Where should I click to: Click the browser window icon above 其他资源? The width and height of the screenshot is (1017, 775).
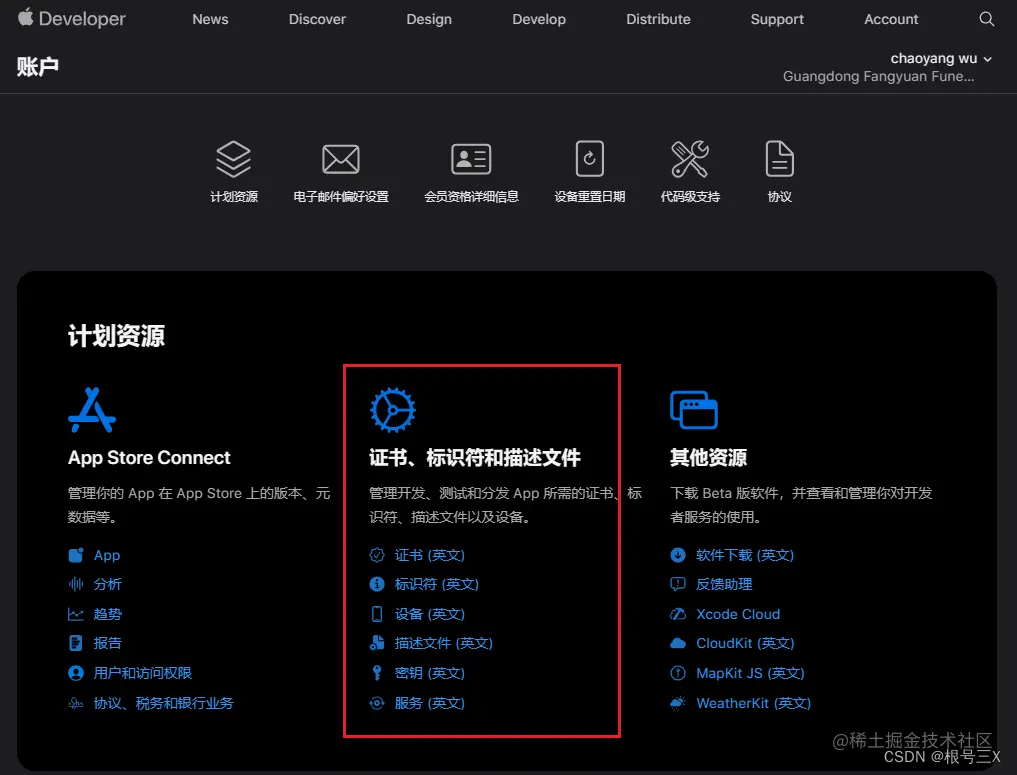point(693,408)
